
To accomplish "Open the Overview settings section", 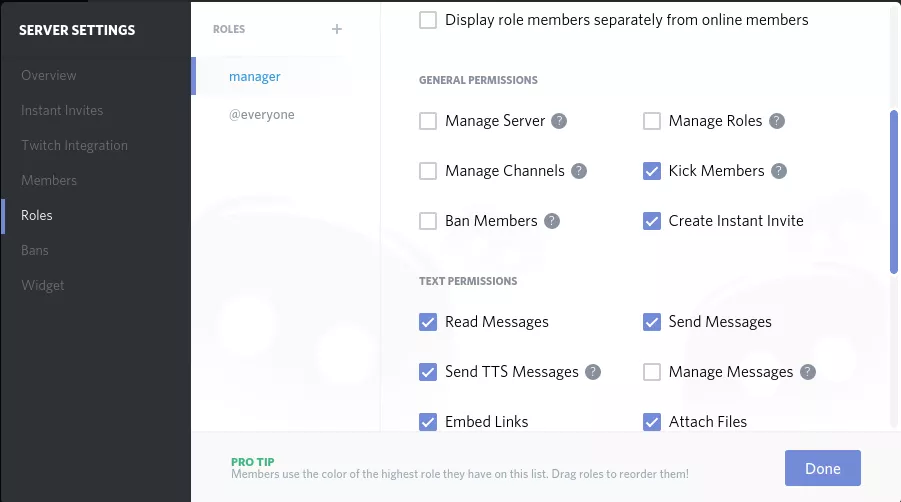I will (49, 75).
